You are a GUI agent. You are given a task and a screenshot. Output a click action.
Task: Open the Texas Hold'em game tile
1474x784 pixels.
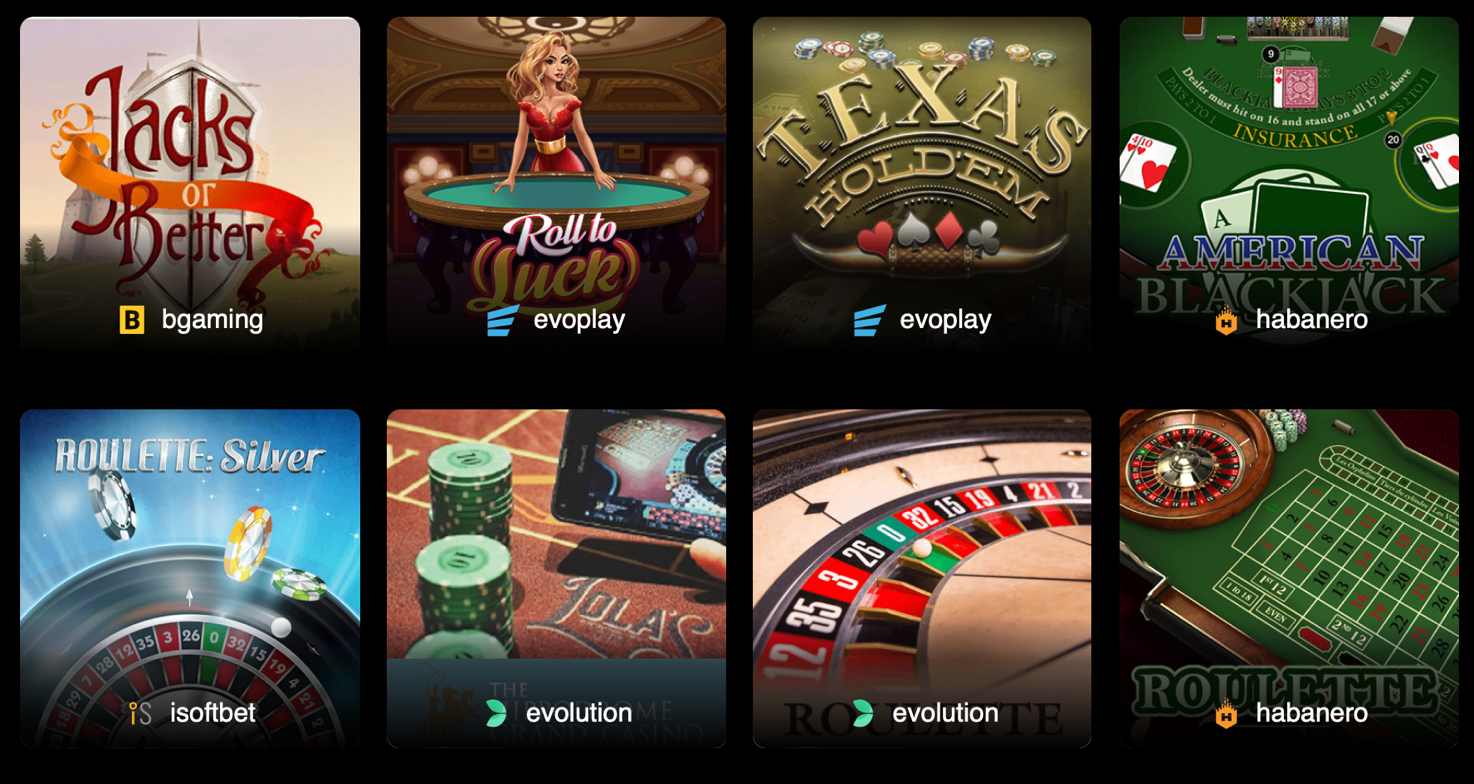pos(922,186)
